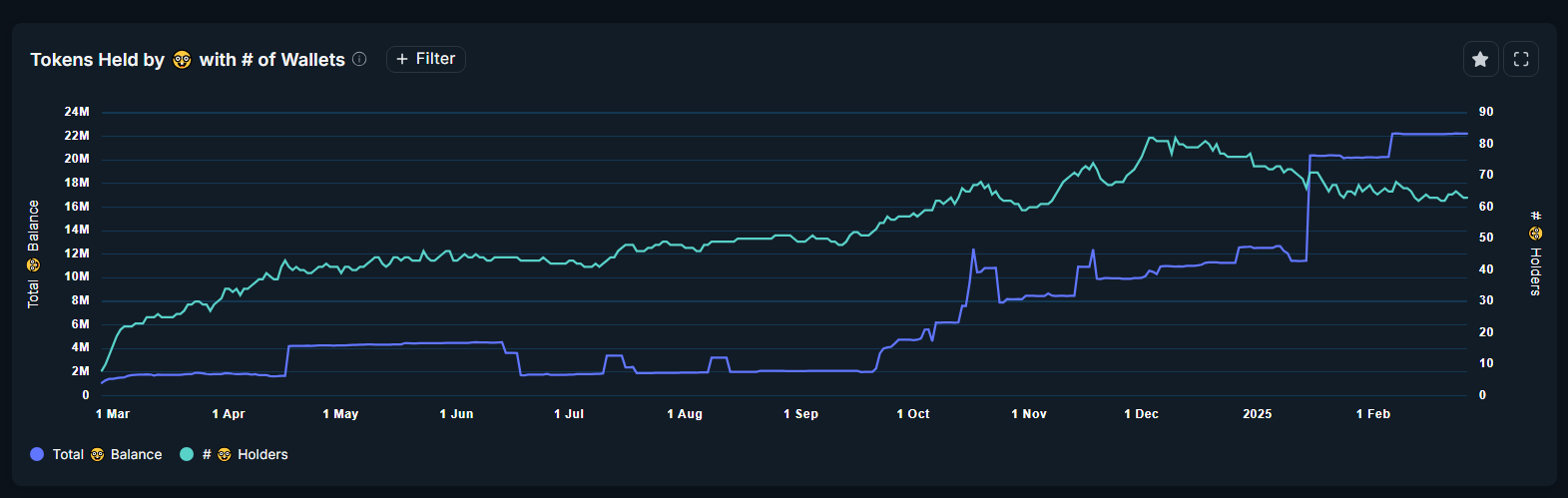Click the '2M' left axis value

[81, 371]
